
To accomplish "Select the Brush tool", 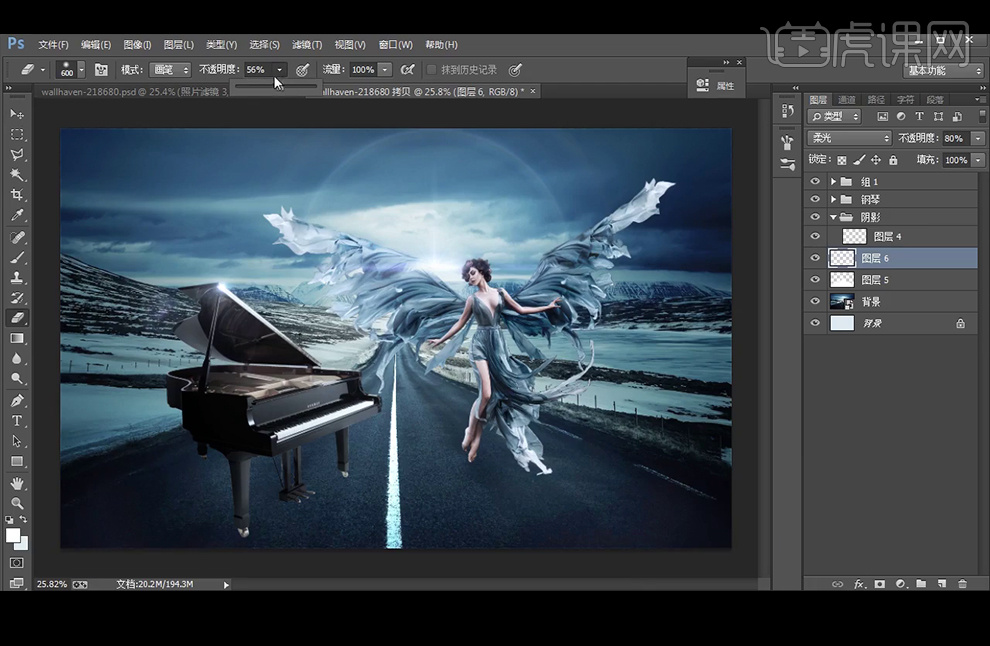I will click(x=17, y=258).
